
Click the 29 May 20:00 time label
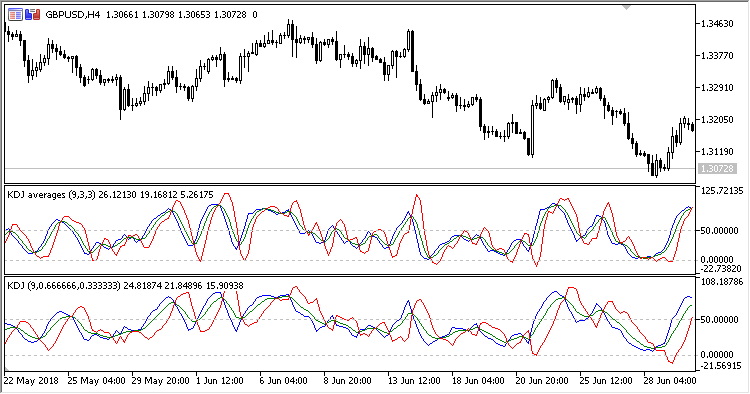pos(160,381)
